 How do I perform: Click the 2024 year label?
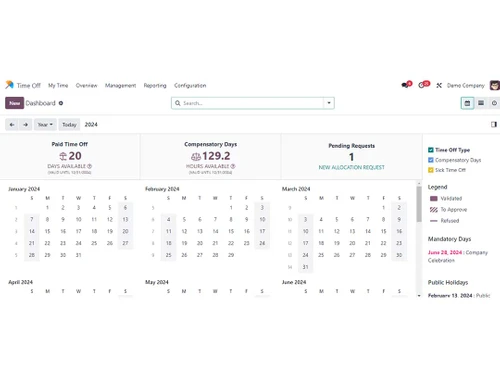point(91,125)
